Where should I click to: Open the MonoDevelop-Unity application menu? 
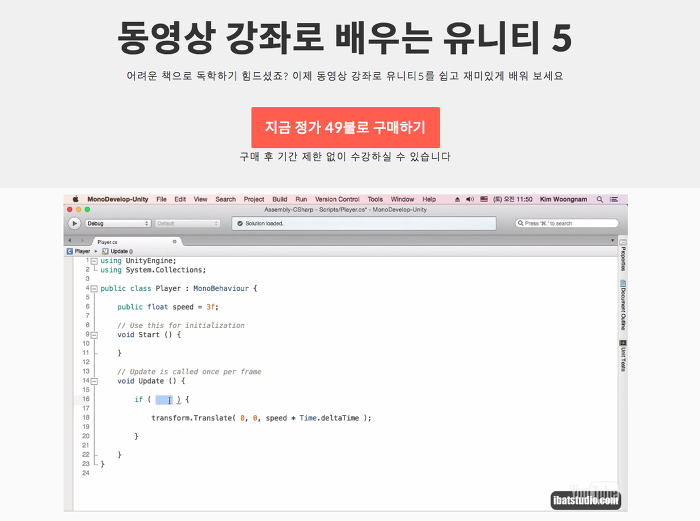coord(118,200)
